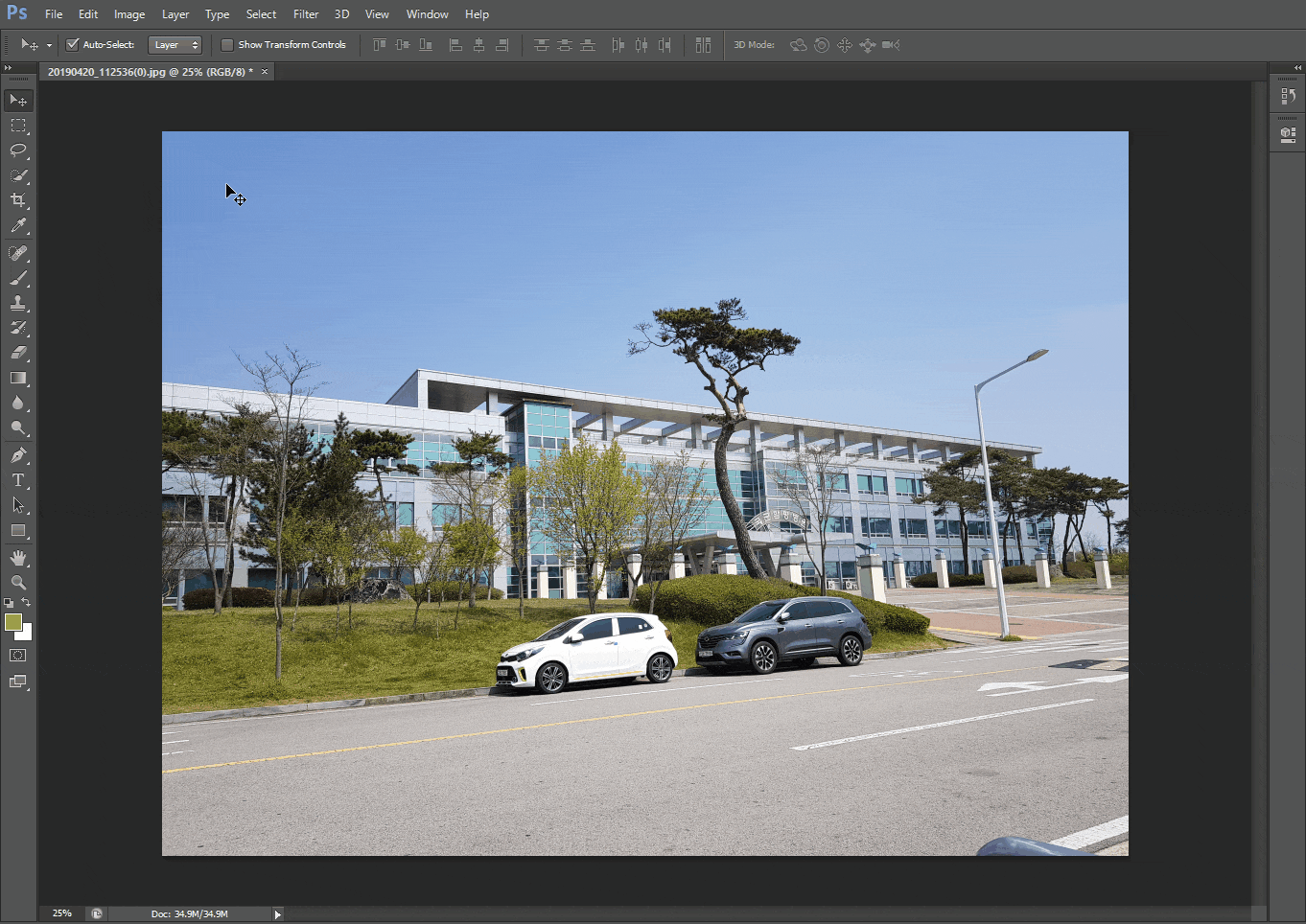Select the Quick Selection tool

pyautogui.click(x=18, y=175)
